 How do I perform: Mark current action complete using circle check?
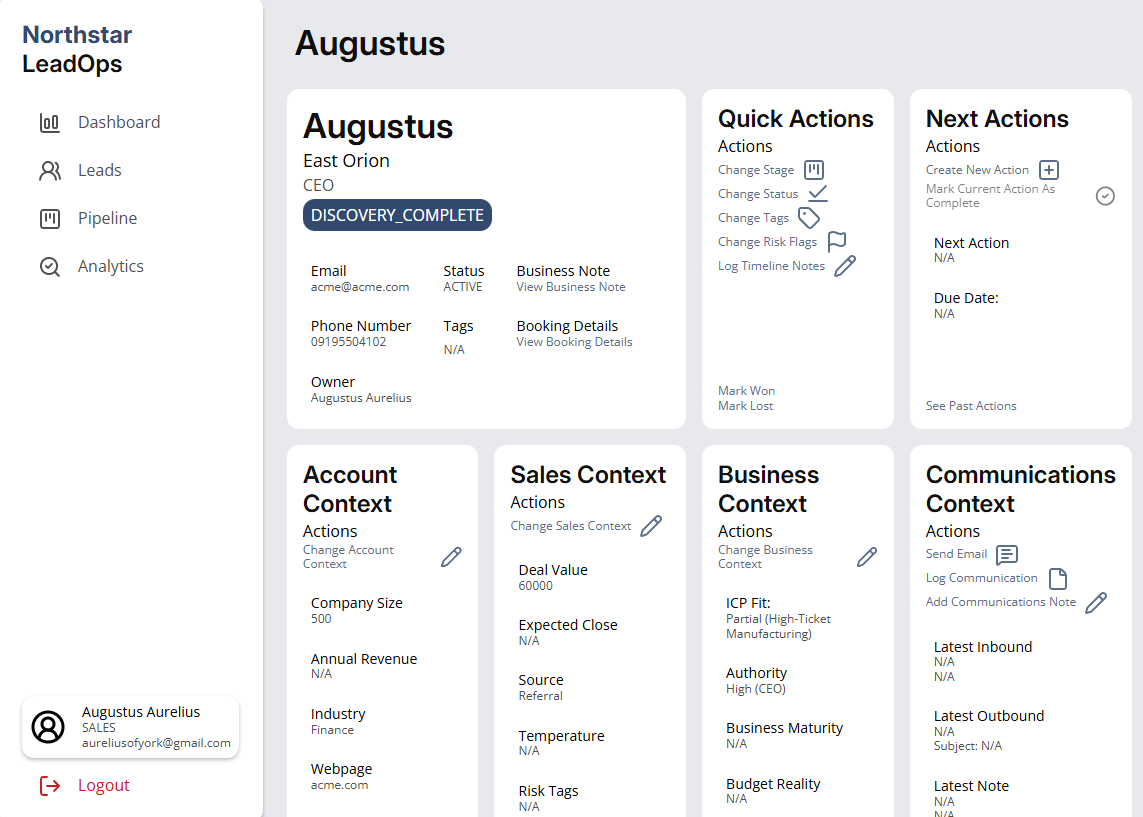[x=1105, y=196]
